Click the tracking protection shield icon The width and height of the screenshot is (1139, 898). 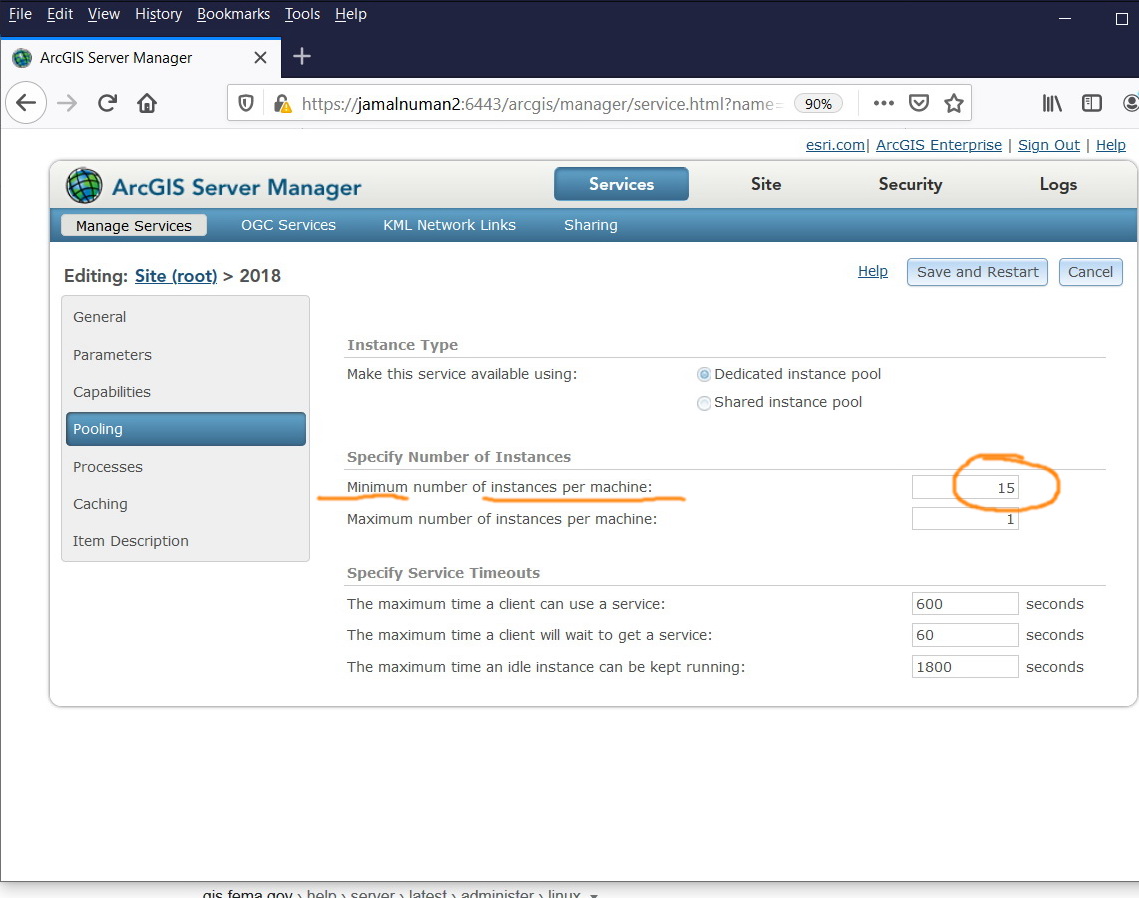246,104
